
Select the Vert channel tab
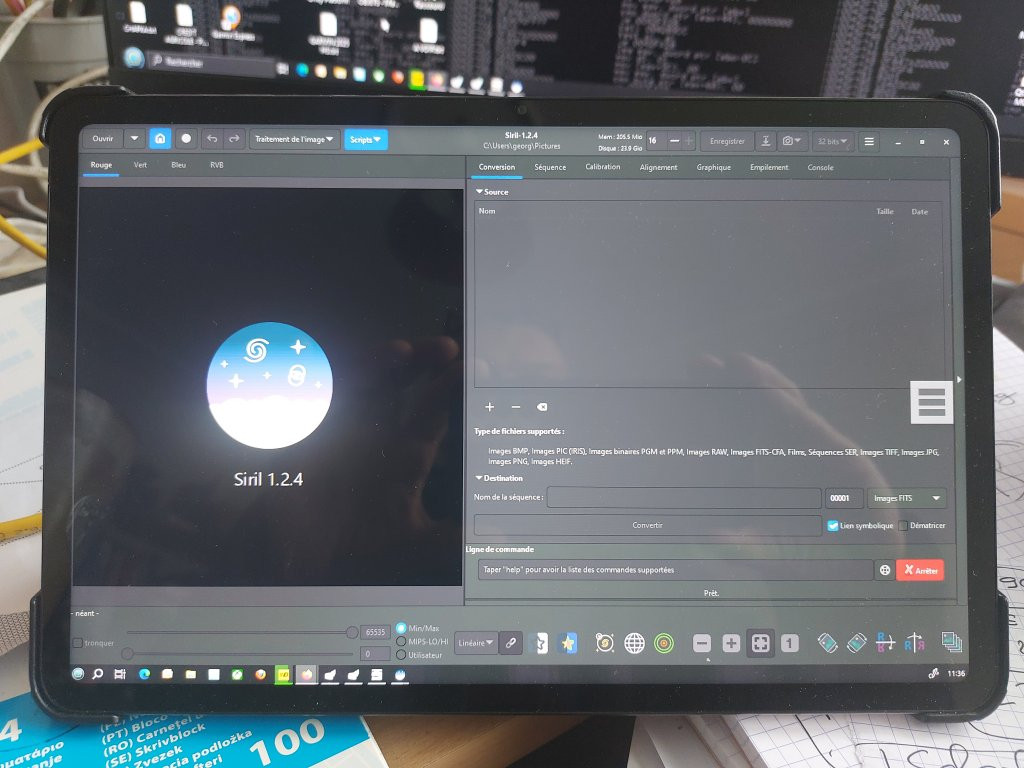(140, 165)
